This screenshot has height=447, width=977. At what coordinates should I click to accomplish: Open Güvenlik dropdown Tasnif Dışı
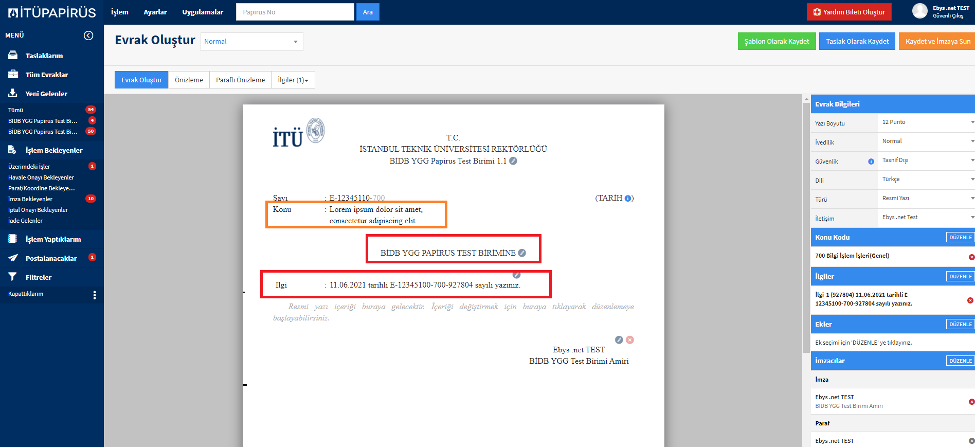pyautogui.click(x=927, y=160)
